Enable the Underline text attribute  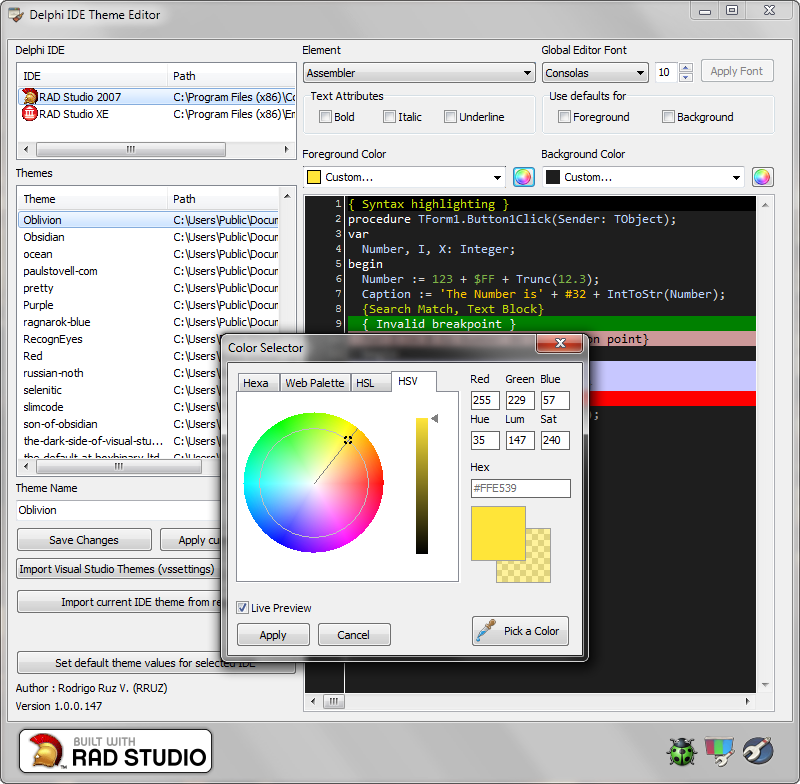[x=450, y=117]
